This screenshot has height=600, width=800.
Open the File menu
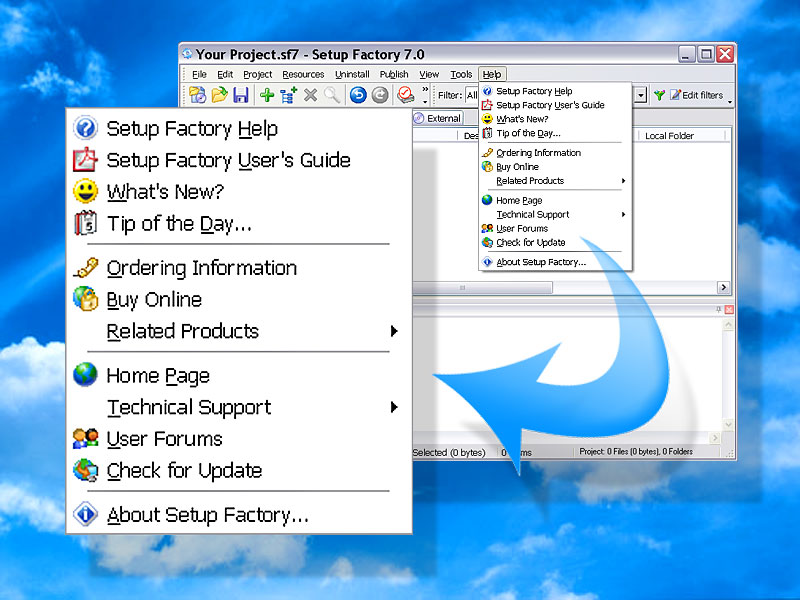(x=199, y=74)
